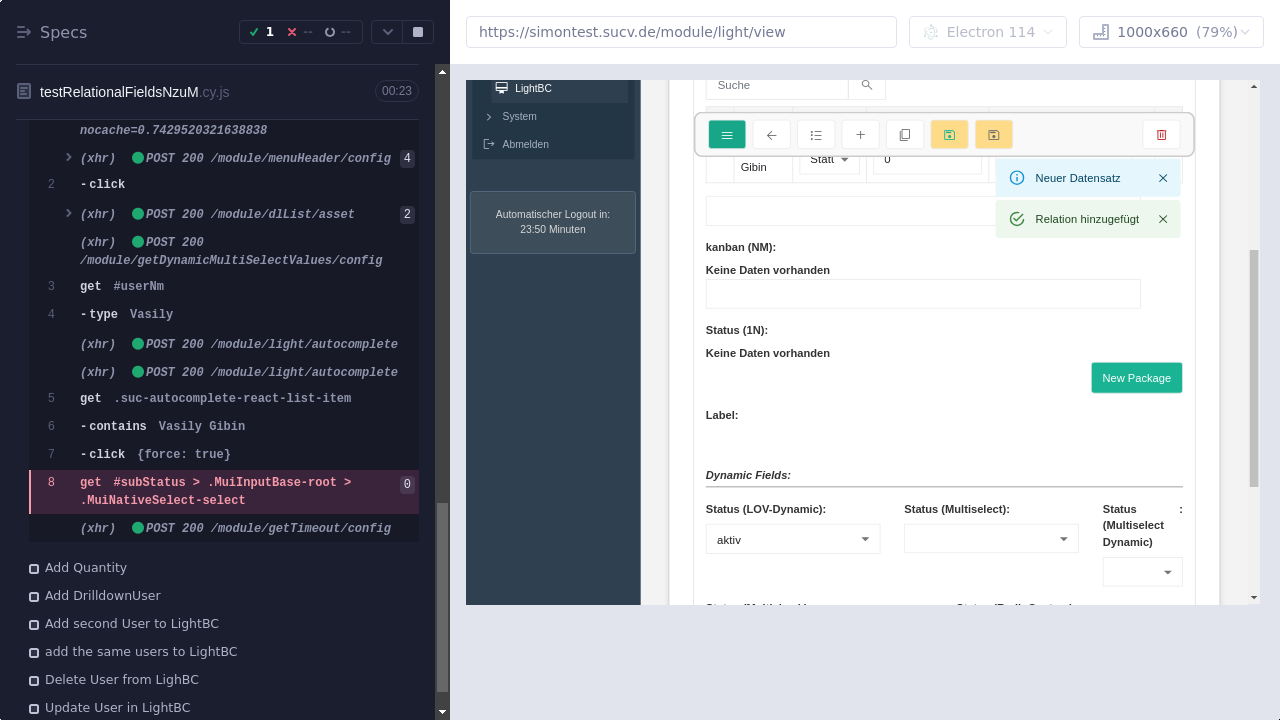Open the list view toolbar icon

(x=816, y=135)
